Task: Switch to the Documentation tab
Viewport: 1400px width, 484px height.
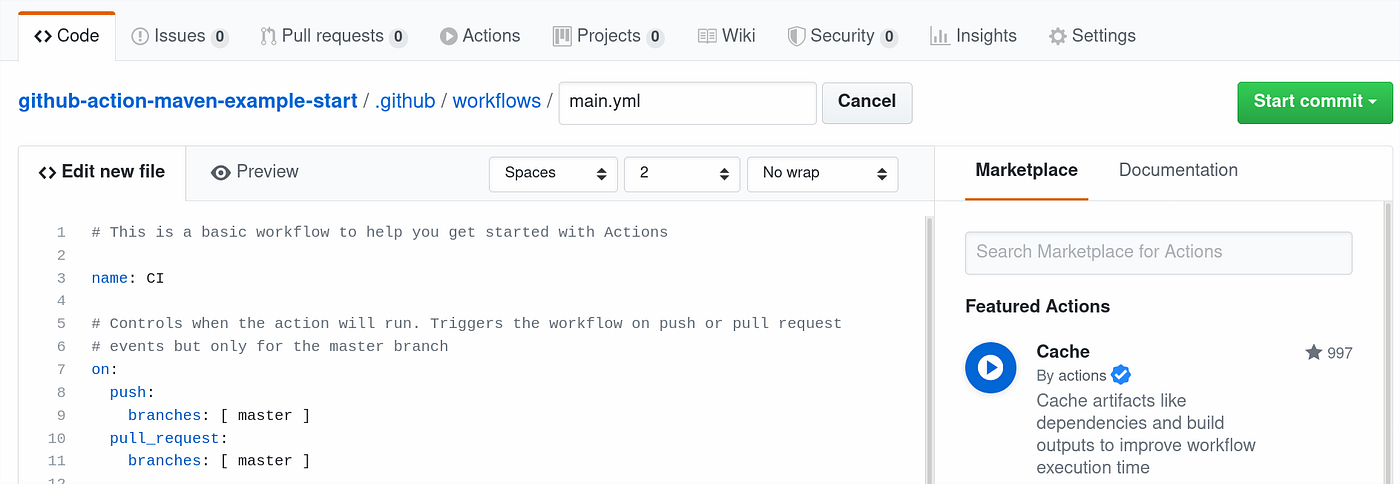Action: point(1178,170)
